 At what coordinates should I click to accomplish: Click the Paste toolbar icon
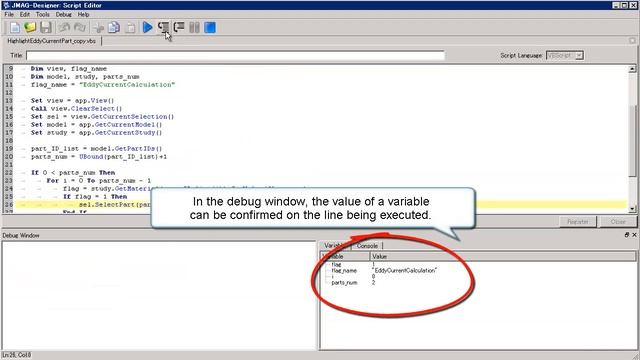tap(130, 28)
